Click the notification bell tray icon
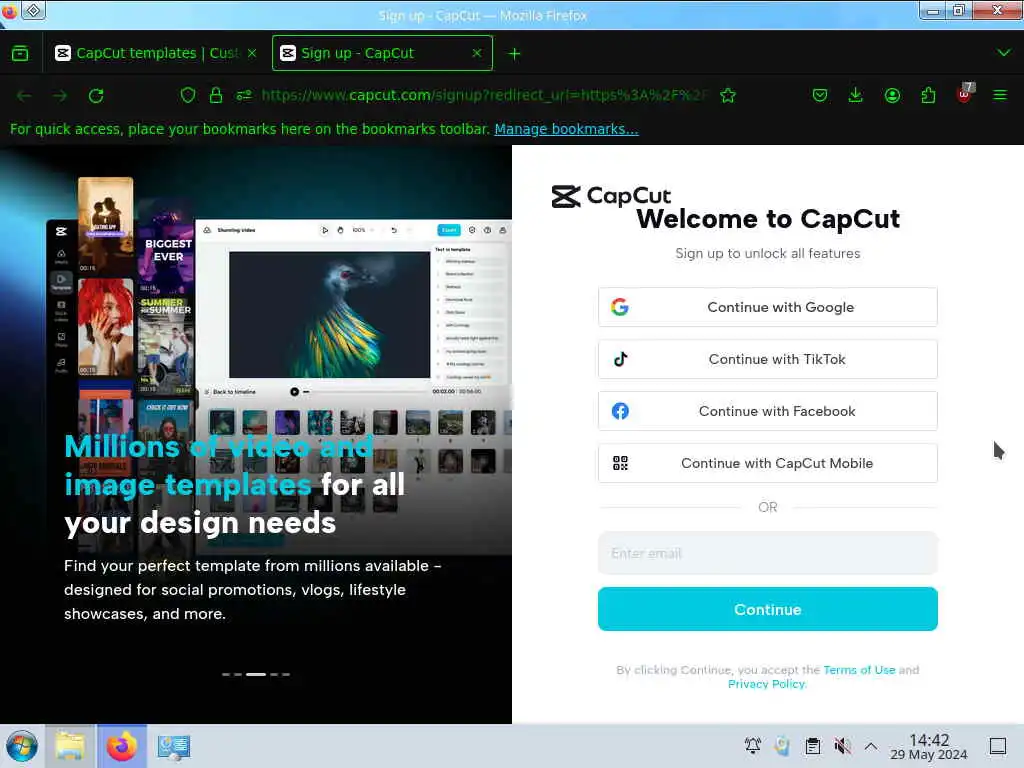Image resolution: width=1024 pixels, height=768 pixels. pyautogui.click(x=752, y=745)
